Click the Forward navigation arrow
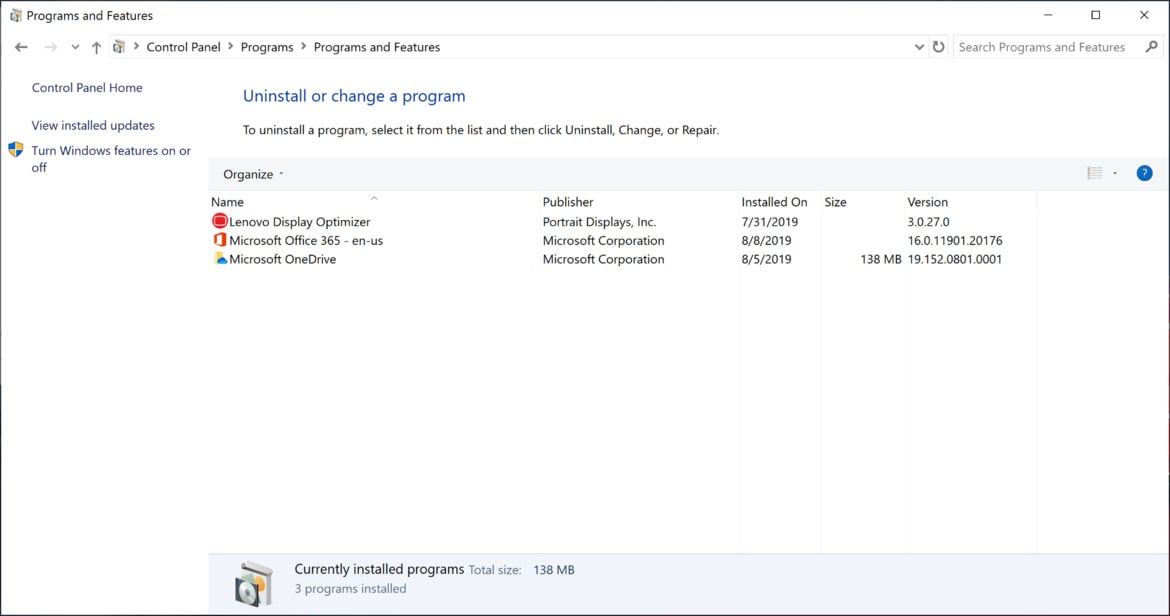 pos(51,47)
